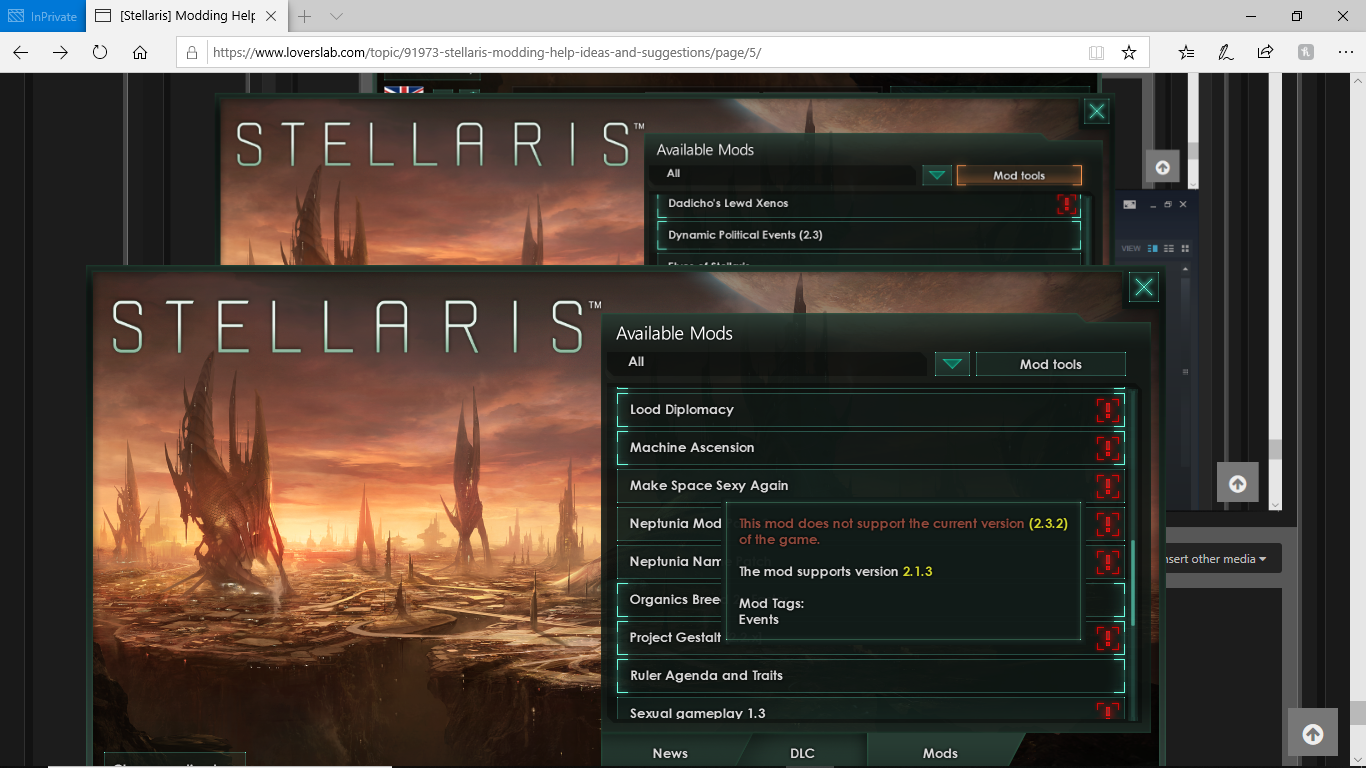This screenshot has width=1366, height=768.
Task: Click the text 'The mod supports version 2.1.3'
Action: click(836, 572)
